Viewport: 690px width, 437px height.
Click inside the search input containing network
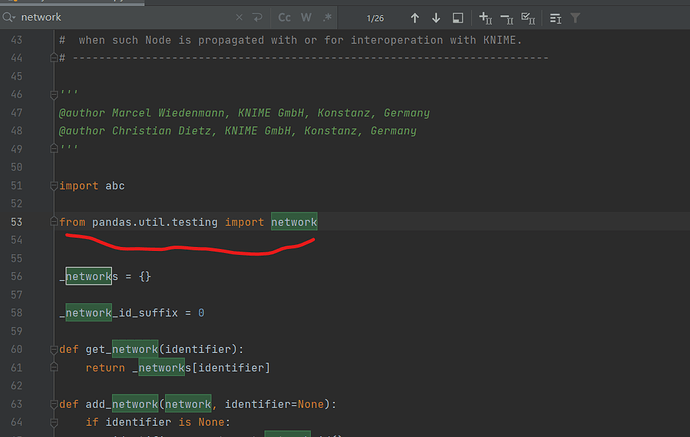(120, 18)
